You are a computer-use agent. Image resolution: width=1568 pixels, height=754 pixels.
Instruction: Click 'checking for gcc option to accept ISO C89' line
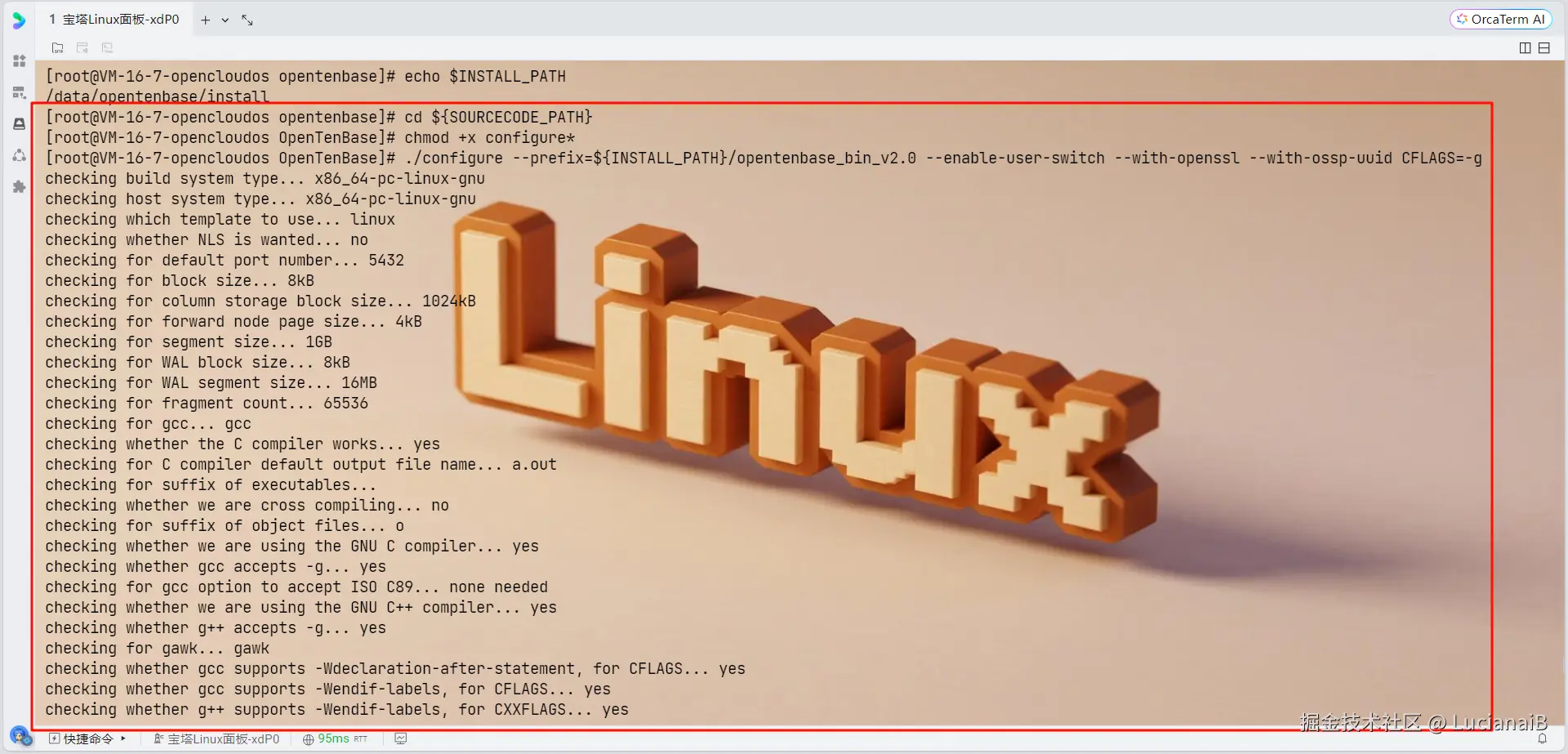pyautogui.click(x=296, y=587)
